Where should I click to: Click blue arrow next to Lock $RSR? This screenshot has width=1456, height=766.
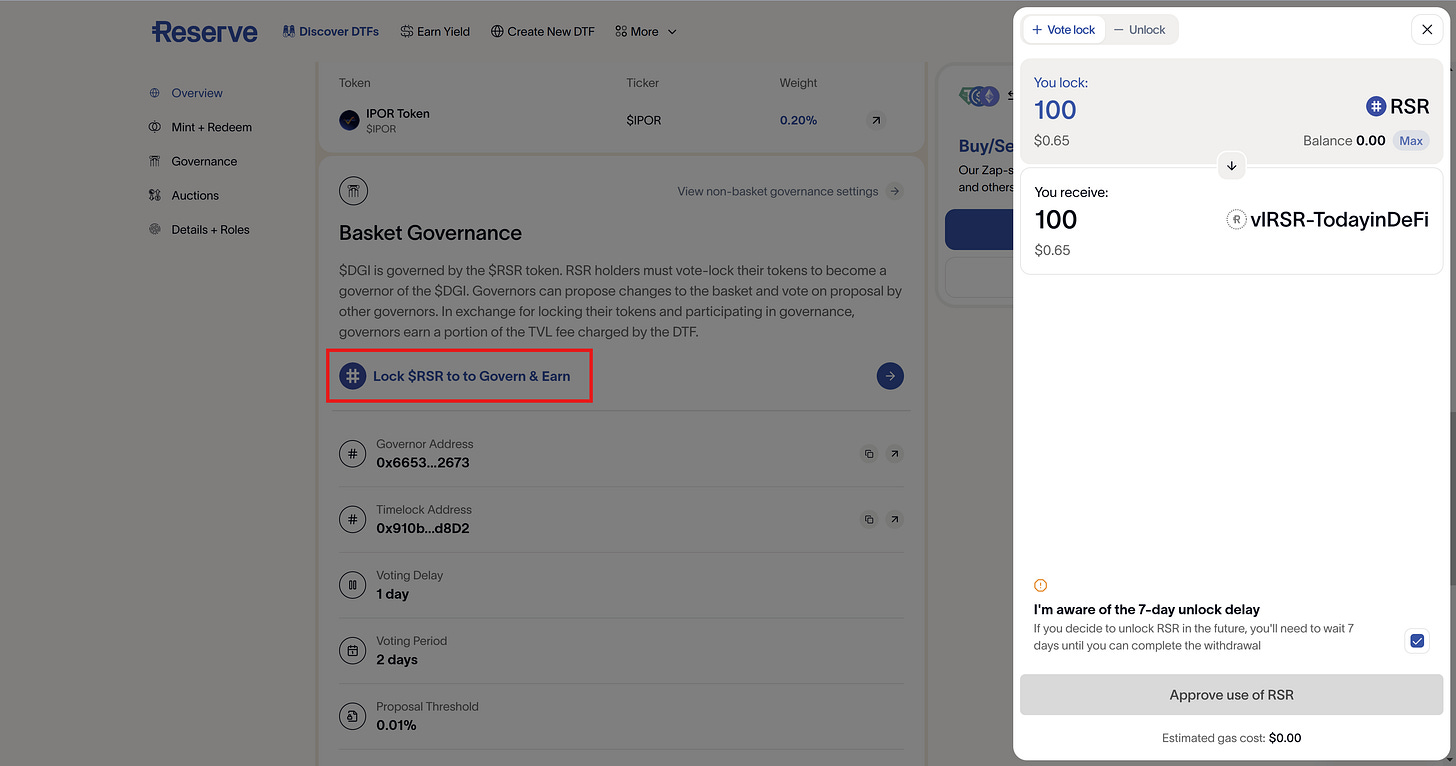click(x=890, y=376)
